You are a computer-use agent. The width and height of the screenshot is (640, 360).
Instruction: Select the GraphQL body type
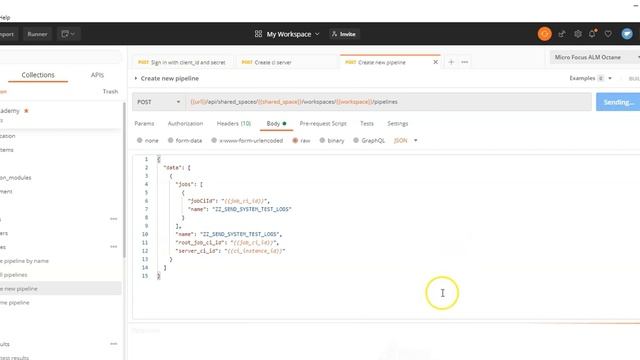(369, 140)
